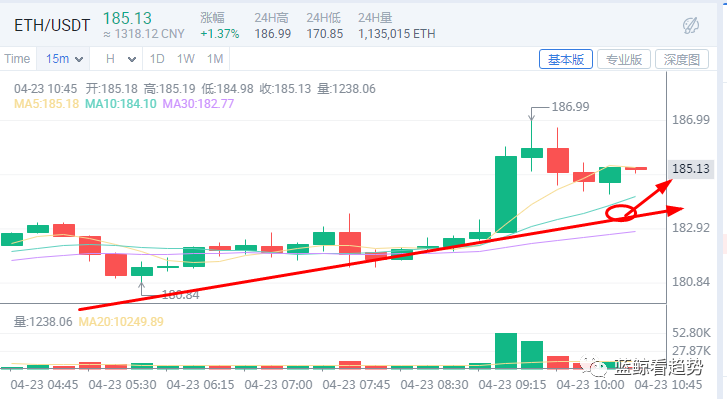Viewport: 727px width, 399px height.
Task: Click the ≈ 1318.12 CNY value
Action: click(x=144, y=34)
